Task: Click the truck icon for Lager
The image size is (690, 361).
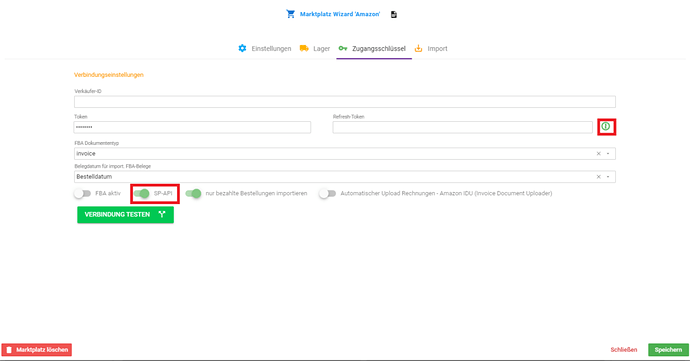Action: tap(304, 48)
